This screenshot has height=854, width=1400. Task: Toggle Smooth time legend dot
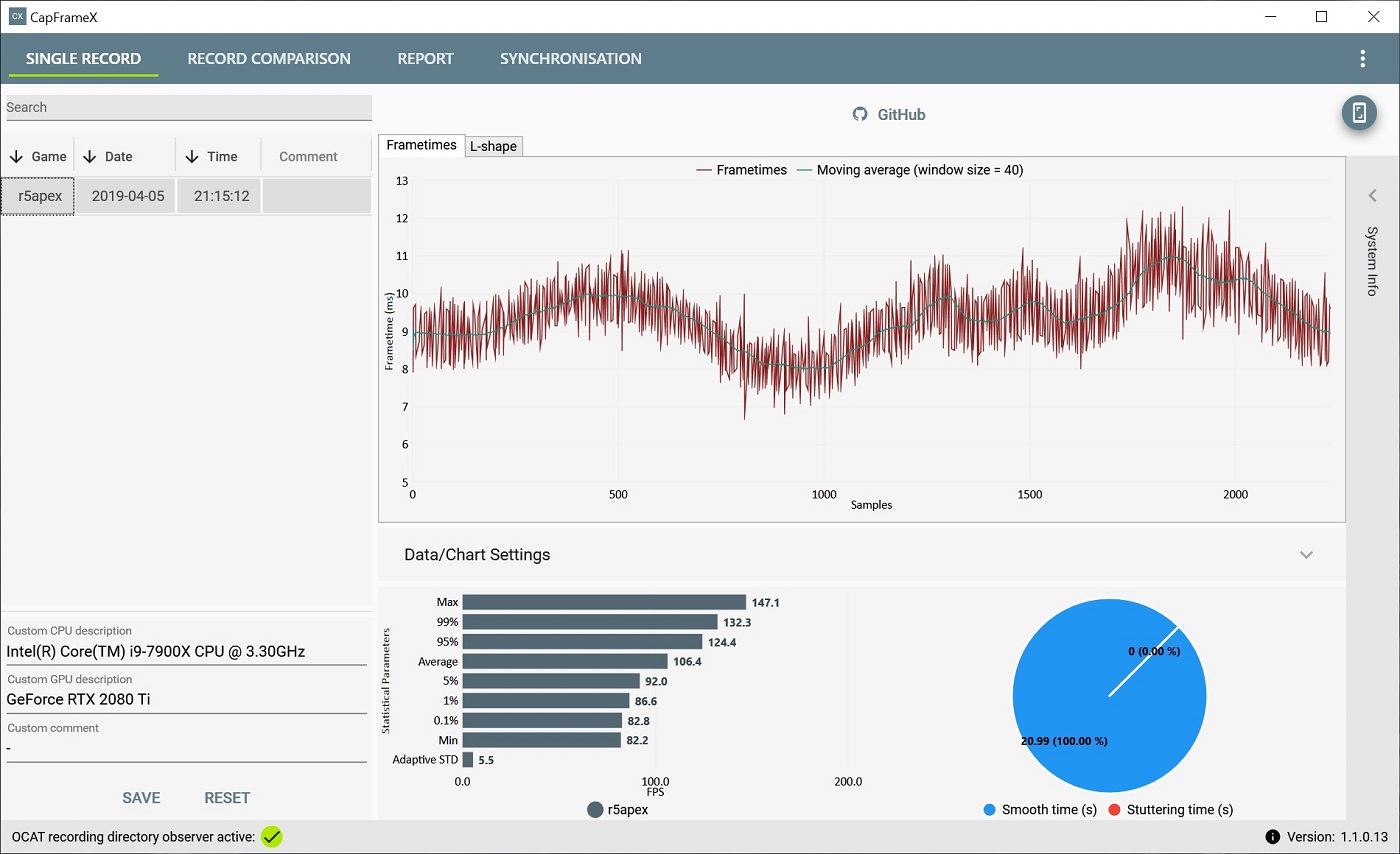(x=989, y=809)
